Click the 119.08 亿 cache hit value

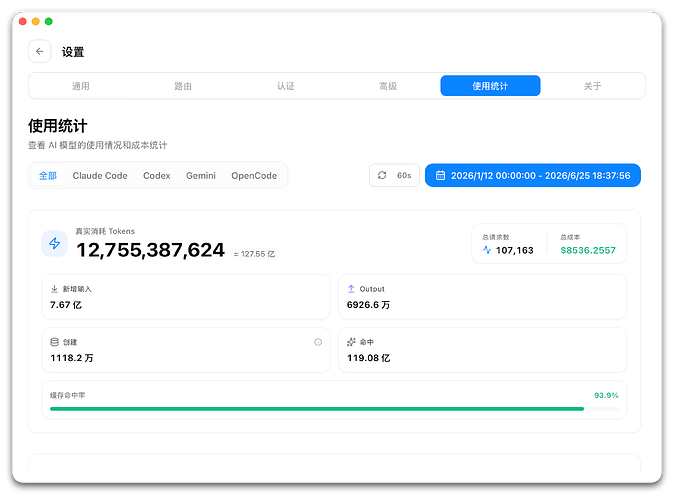pyautogui.click(x=368, y=358)
